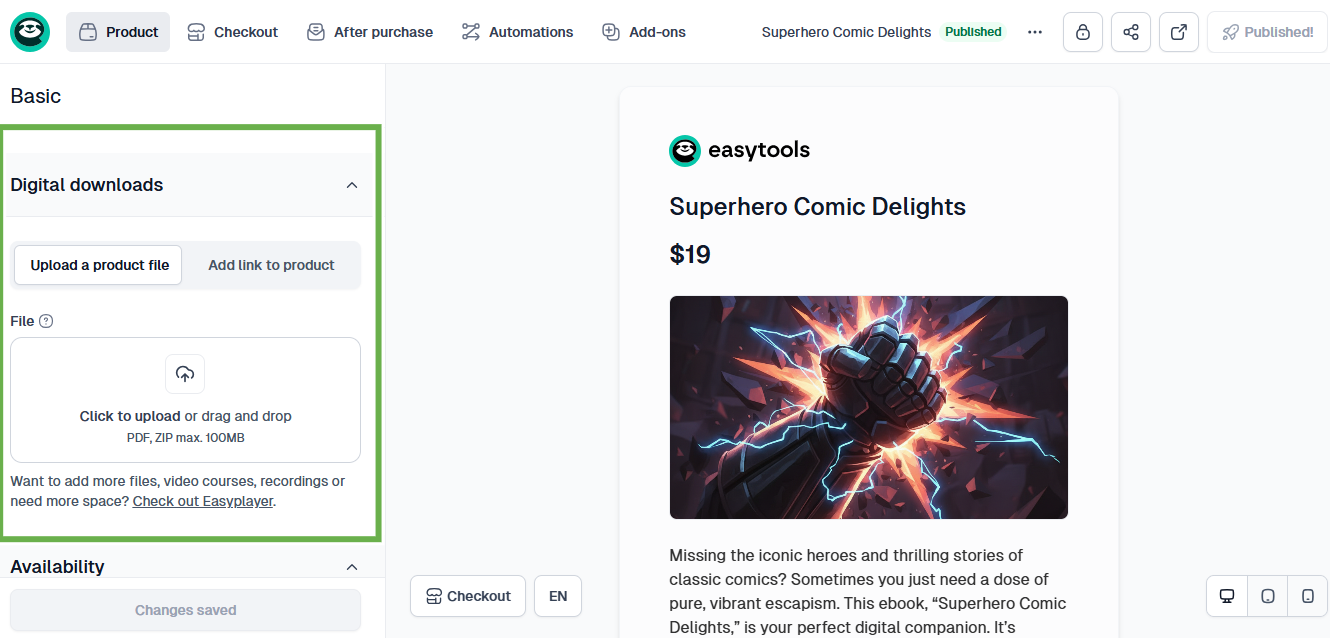Click the share icon near Published
This screenshot has width=1330, height=638.
tap(1131, 32)
